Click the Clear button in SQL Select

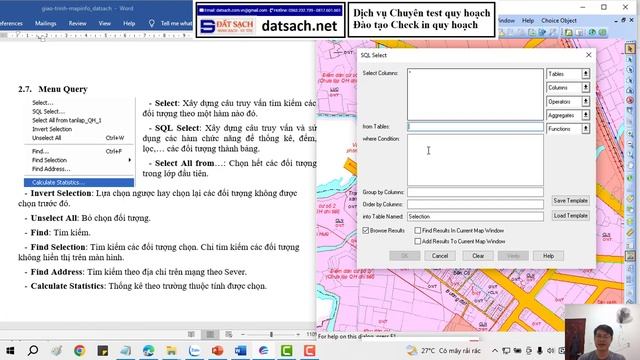pos(478,256)
